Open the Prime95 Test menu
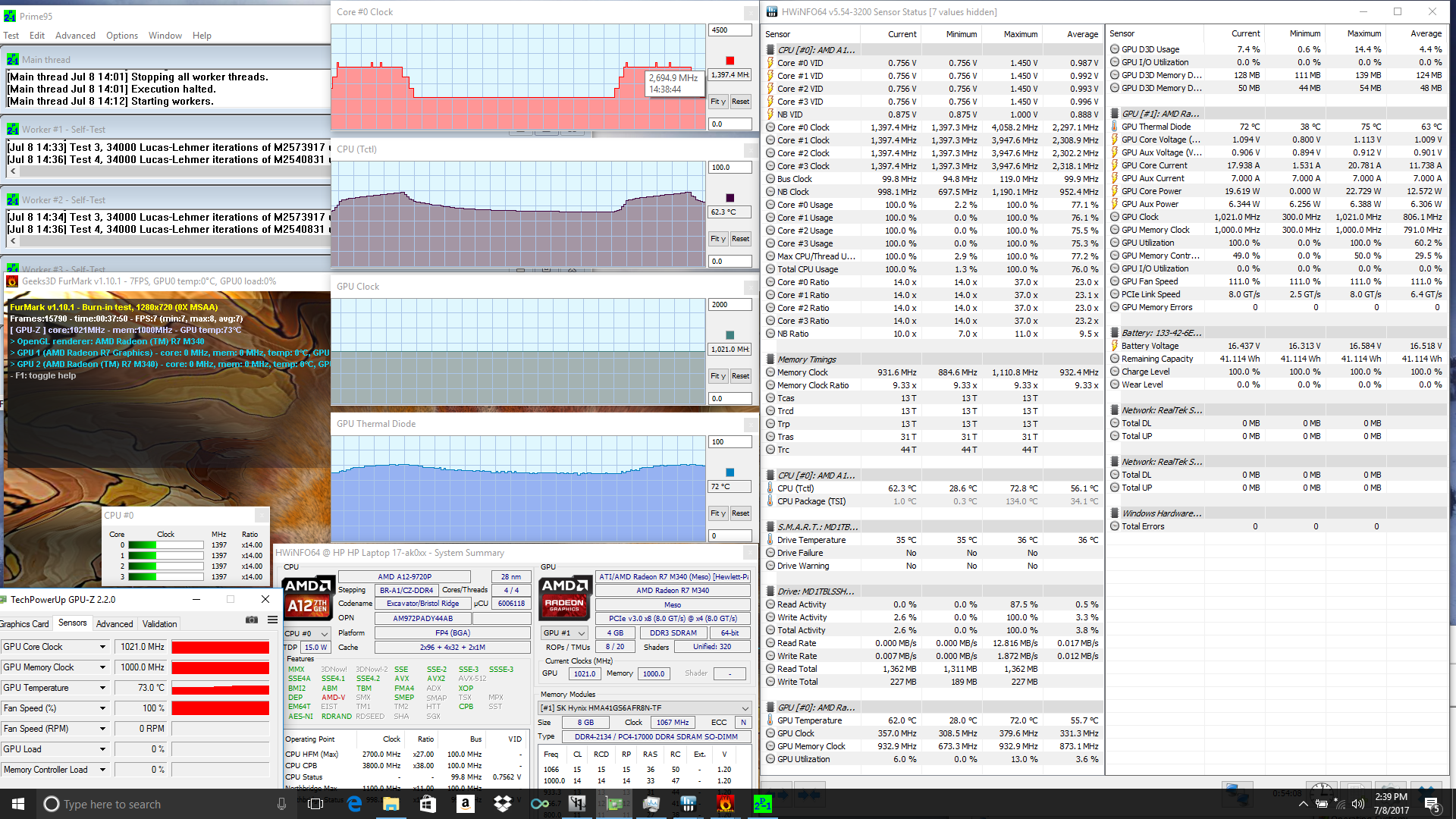The height and width of the screenshot is (819, 1456). (x=11, y=36)
